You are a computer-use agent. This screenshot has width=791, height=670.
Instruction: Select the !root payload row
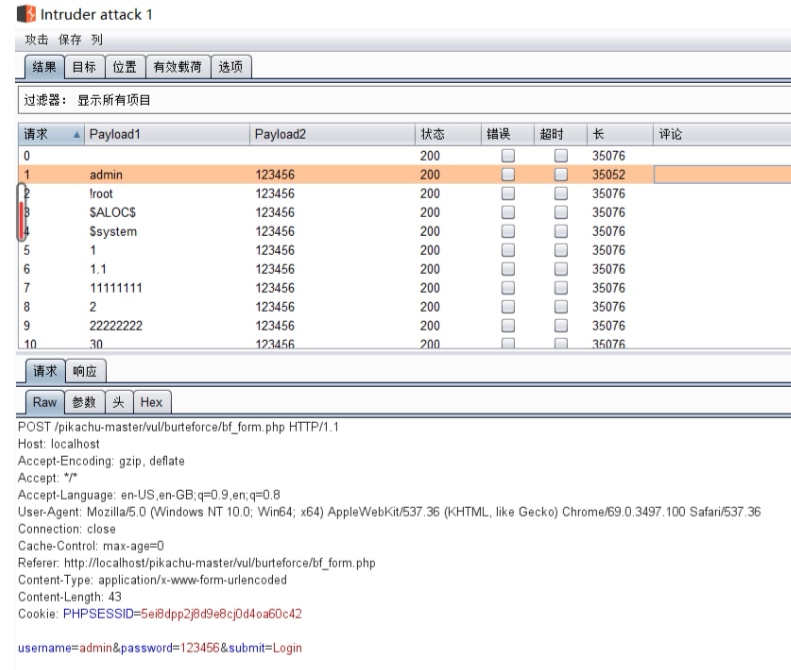pyautogui.click(x=405, y=193)
